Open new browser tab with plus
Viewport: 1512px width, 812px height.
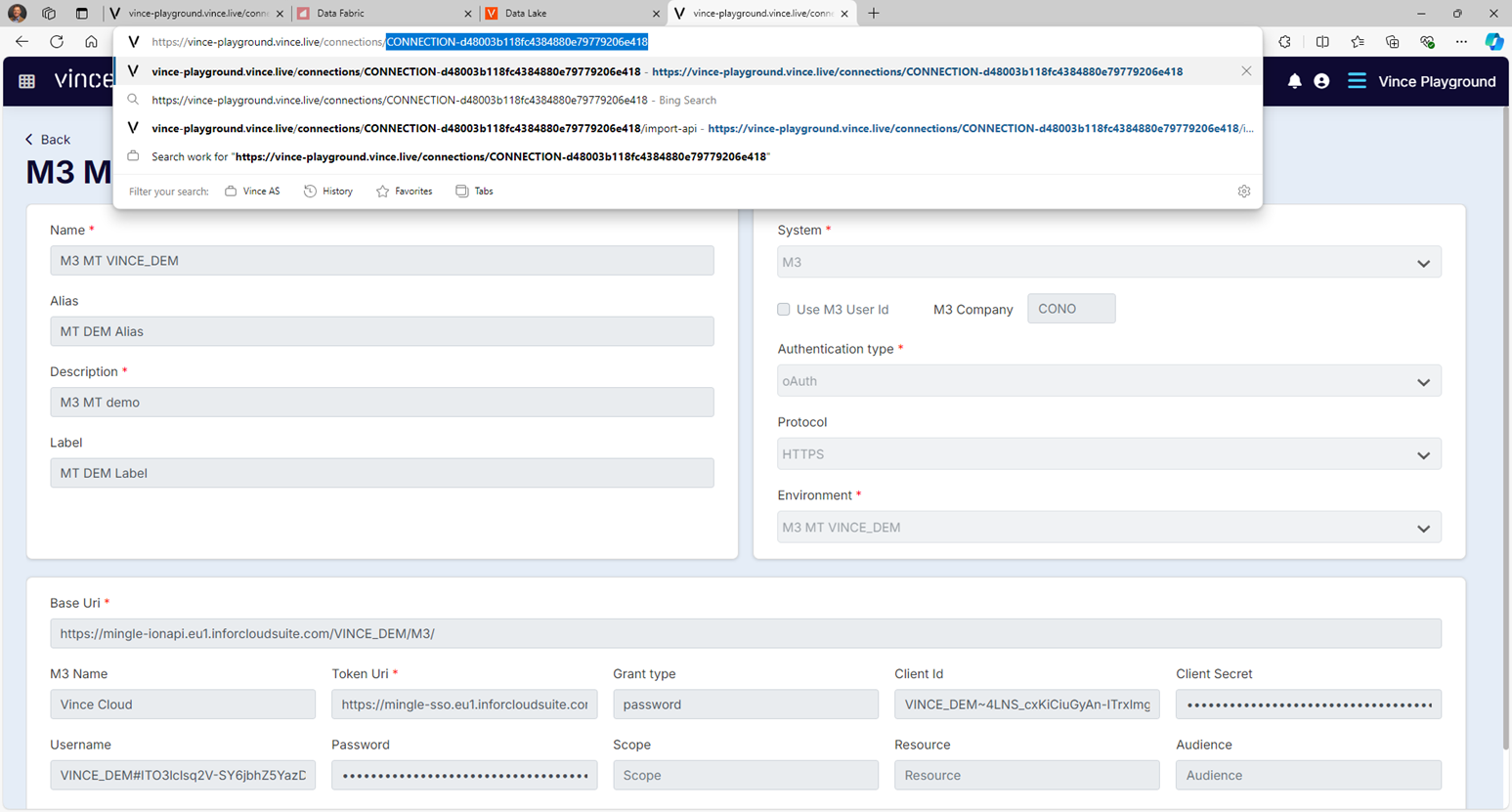click(x=874, y=14)
